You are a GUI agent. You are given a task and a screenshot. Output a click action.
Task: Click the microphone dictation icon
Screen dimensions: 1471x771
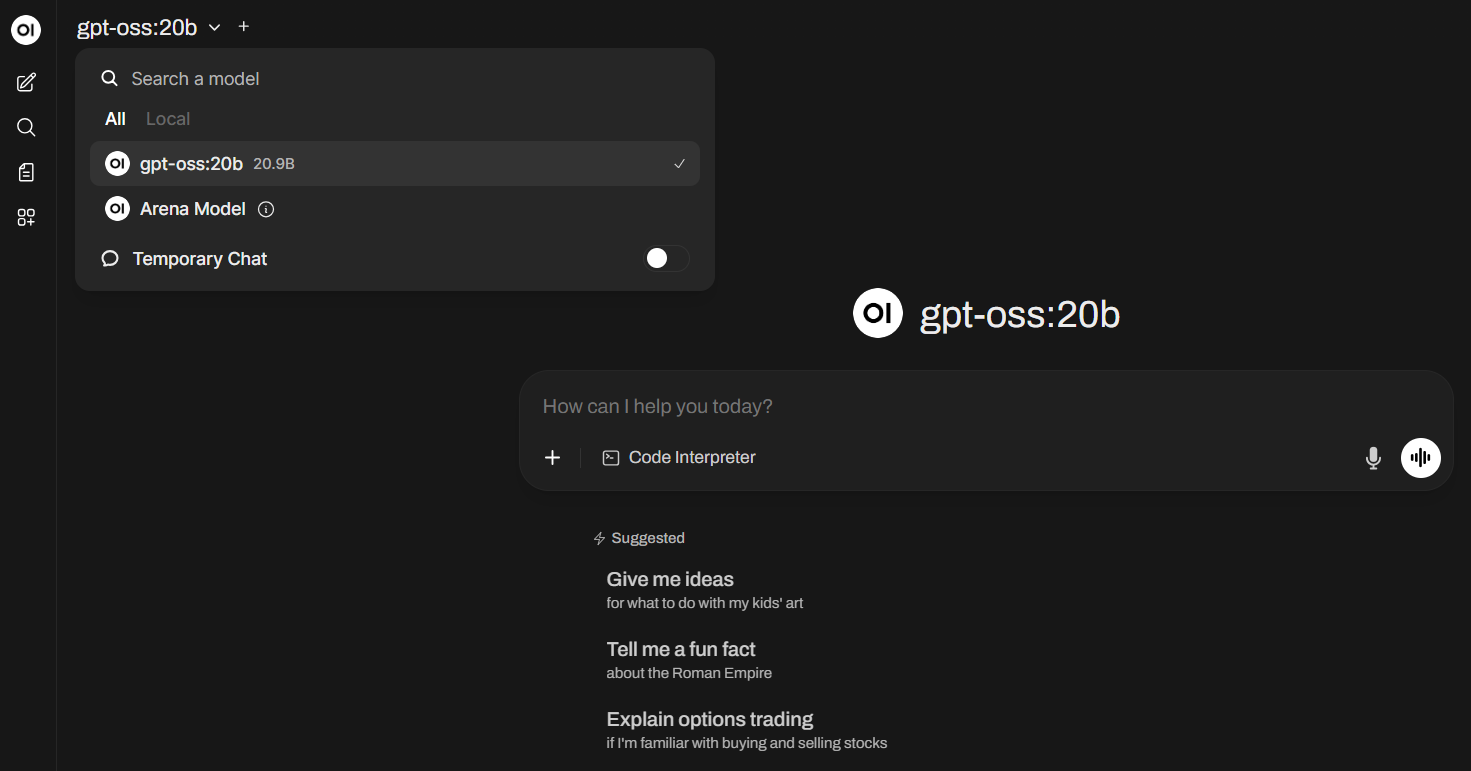coord(1373,458)
